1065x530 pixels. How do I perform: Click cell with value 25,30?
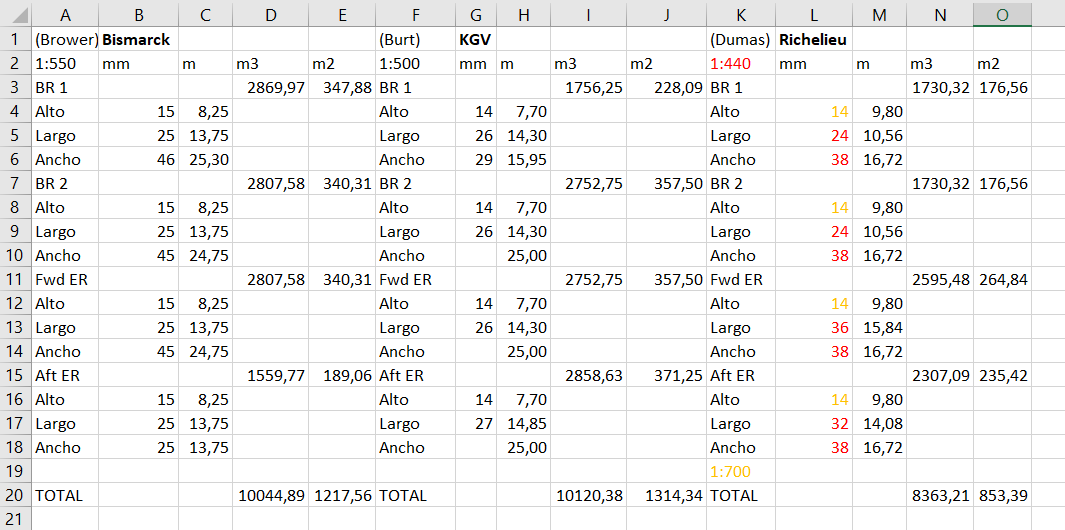click(205, 160)
